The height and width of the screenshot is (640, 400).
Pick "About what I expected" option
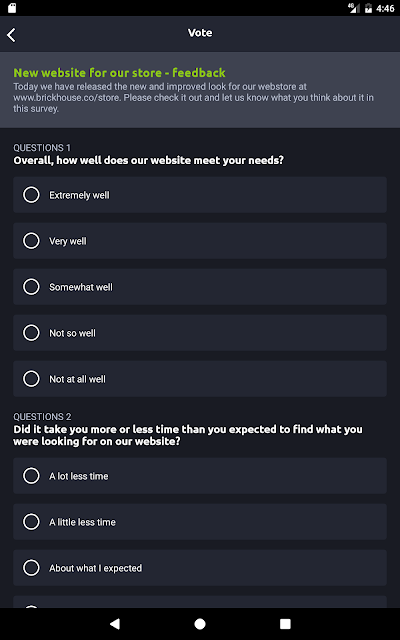[200, 568]
